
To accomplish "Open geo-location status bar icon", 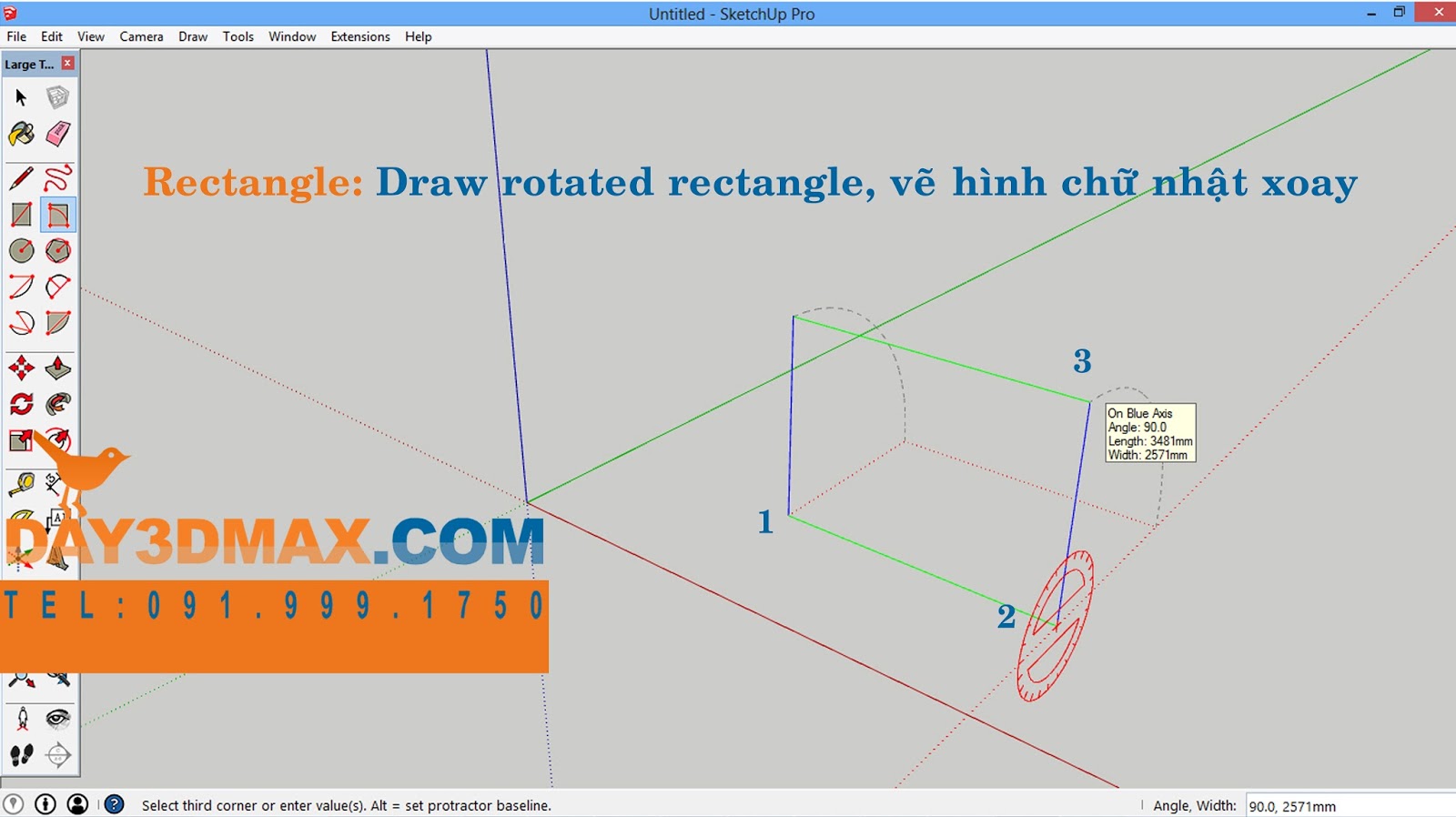I will click(x=13, y=804).
